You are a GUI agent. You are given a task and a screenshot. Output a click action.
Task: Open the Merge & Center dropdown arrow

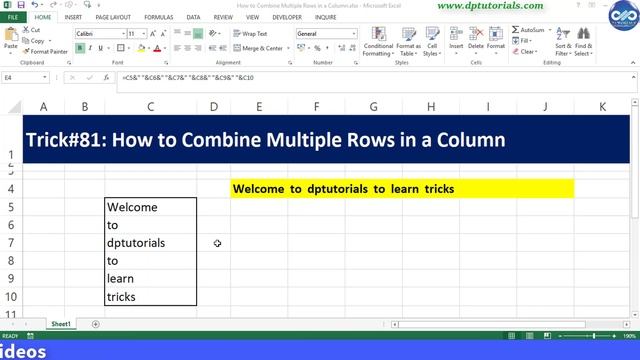pos(288,48)
